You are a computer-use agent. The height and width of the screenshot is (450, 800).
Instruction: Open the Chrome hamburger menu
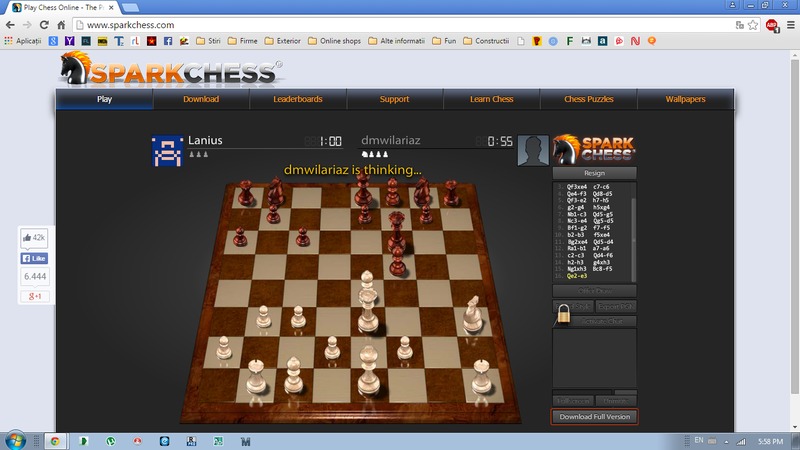tap(791, 25)
